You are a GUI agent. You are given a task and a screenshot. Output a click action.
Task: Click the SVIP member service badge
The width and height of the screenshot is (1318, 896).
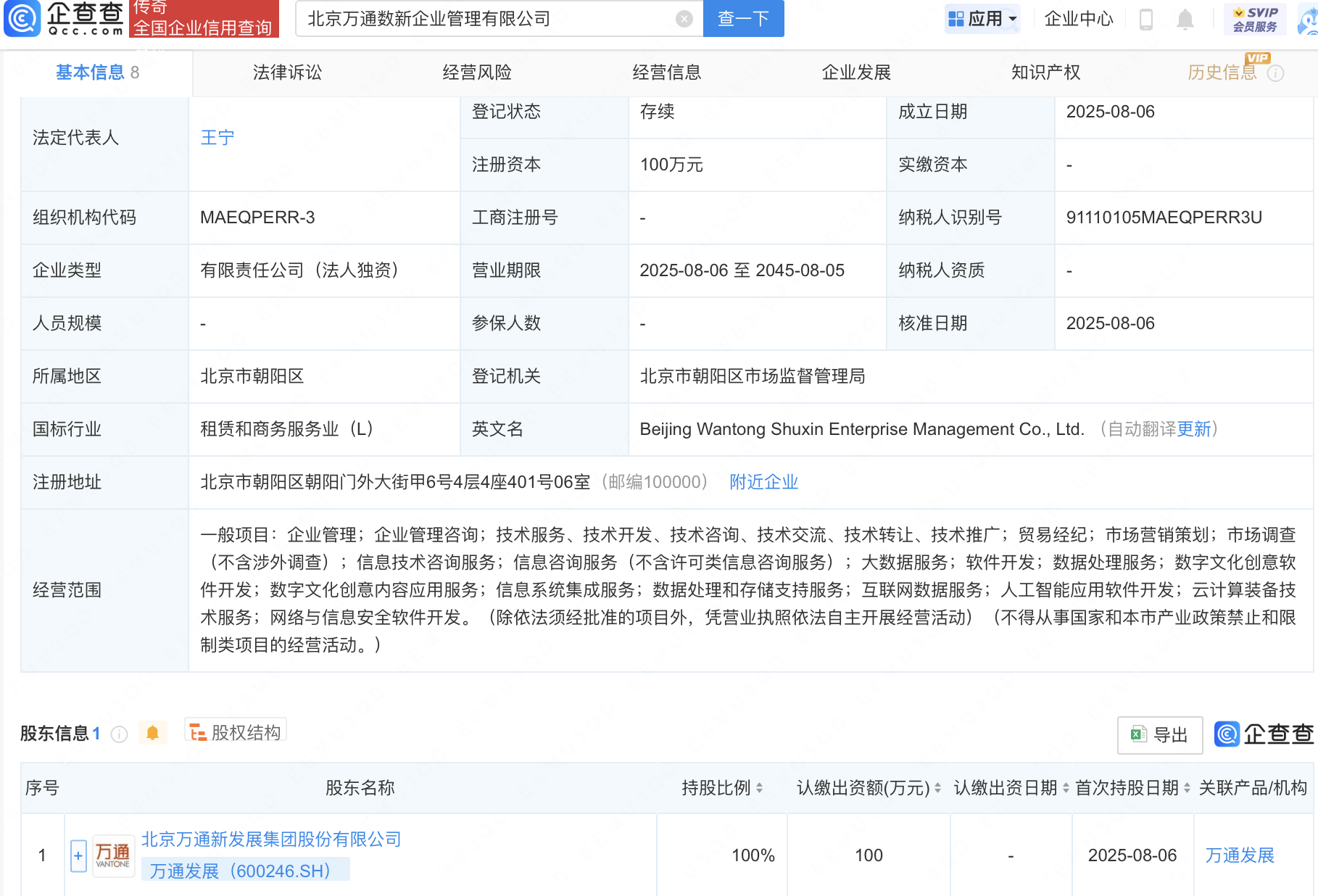click(x=1255, y=19)
